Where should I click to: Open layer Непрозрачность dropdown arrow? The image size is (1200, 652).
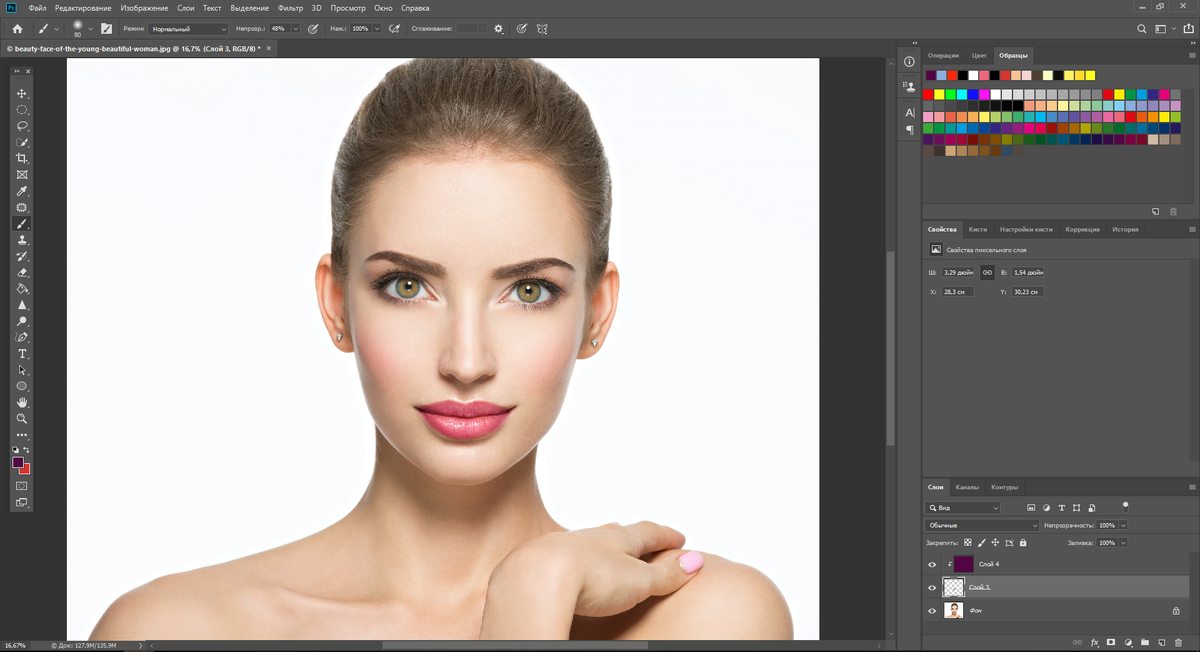pyautogui.click(x=1123, y=525)
